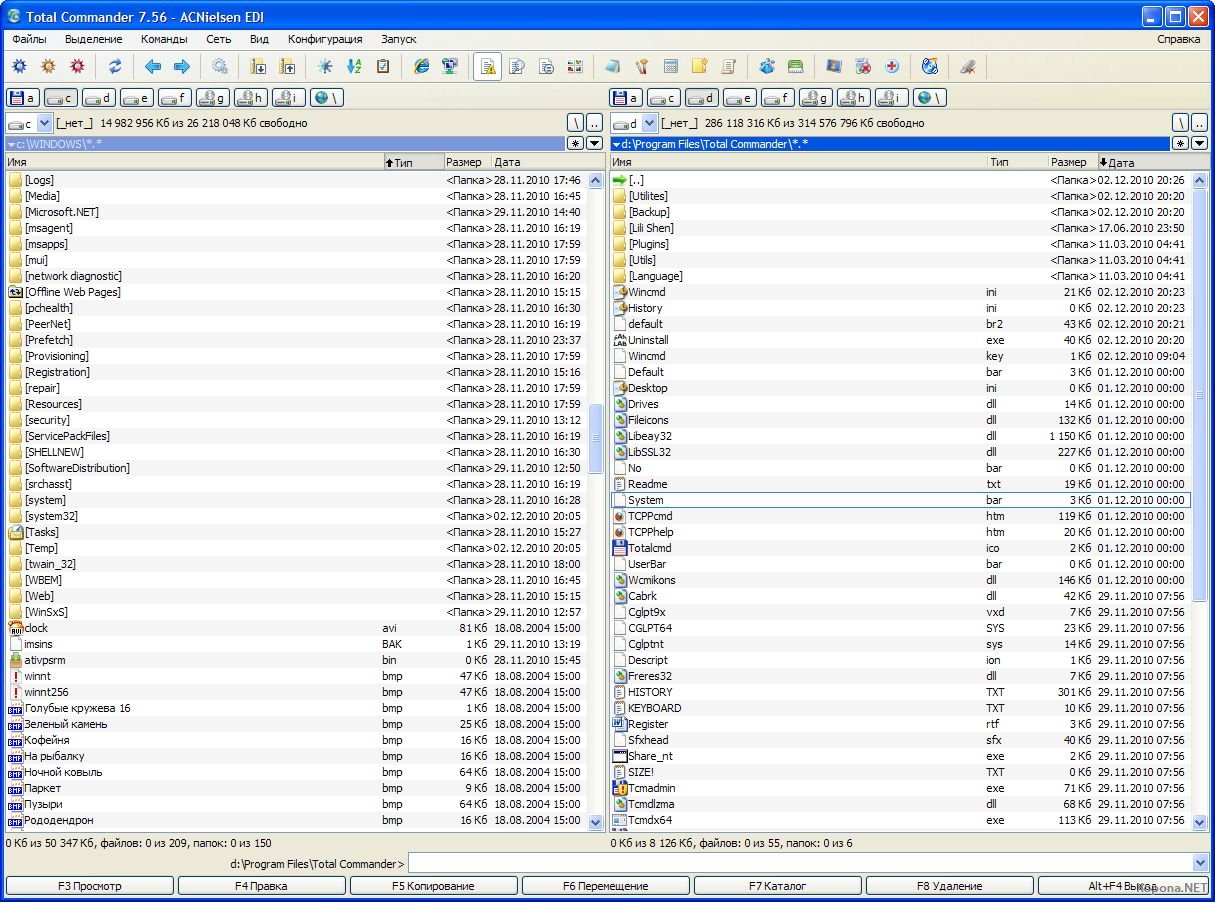Open network neighborhood button in left drive bar
This screenshot has width=1215, height=902.
click(327, 98)
